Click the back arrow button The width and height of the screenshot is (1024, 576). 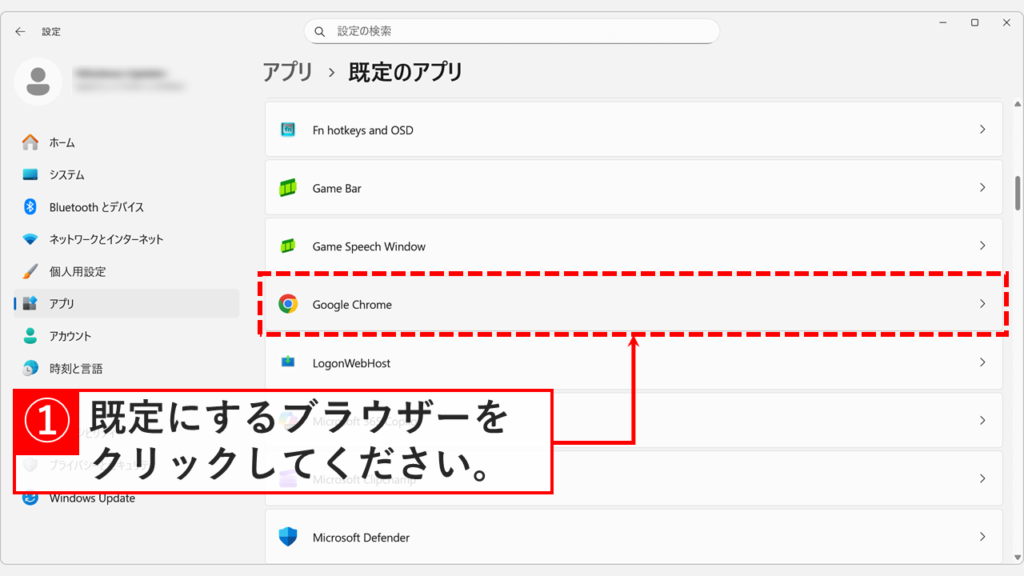(x=20, y=31)
